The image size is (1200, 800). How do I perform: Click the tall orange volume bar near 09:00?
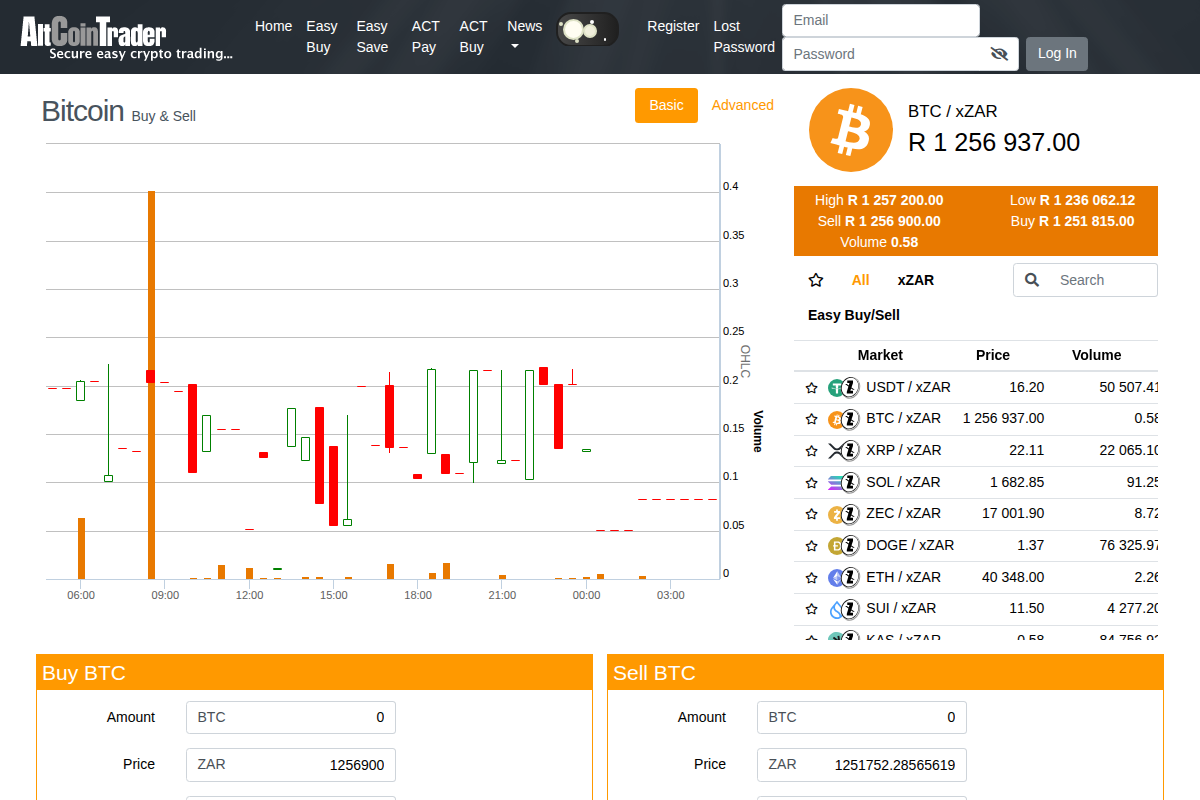151,385
